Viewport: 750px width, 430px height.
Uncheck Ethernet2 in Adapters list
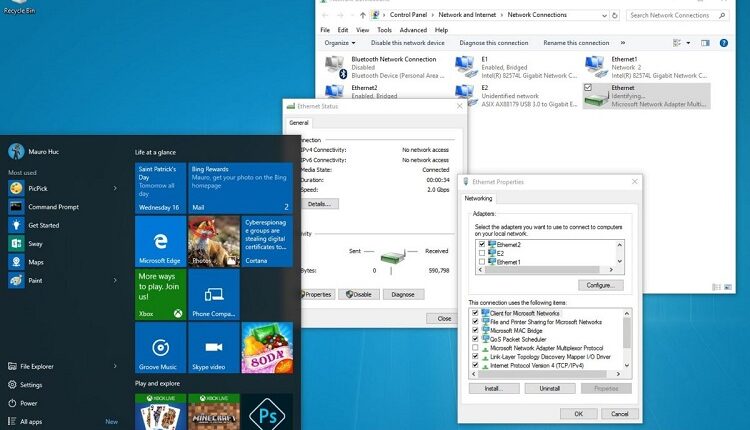(x=482, y=244)
